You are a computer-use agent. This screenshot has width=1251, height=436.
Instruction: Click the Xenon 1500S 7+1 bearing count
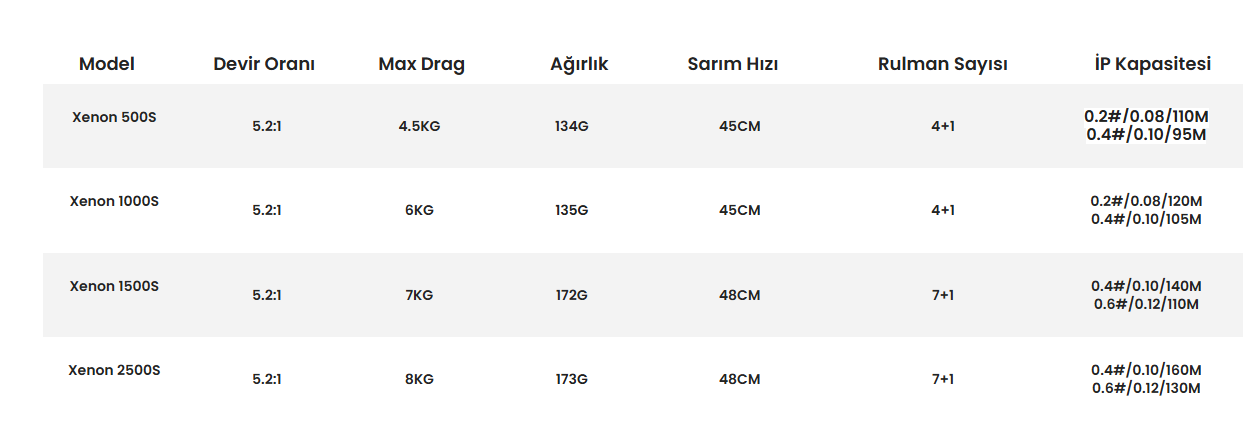tap(942, 296)
